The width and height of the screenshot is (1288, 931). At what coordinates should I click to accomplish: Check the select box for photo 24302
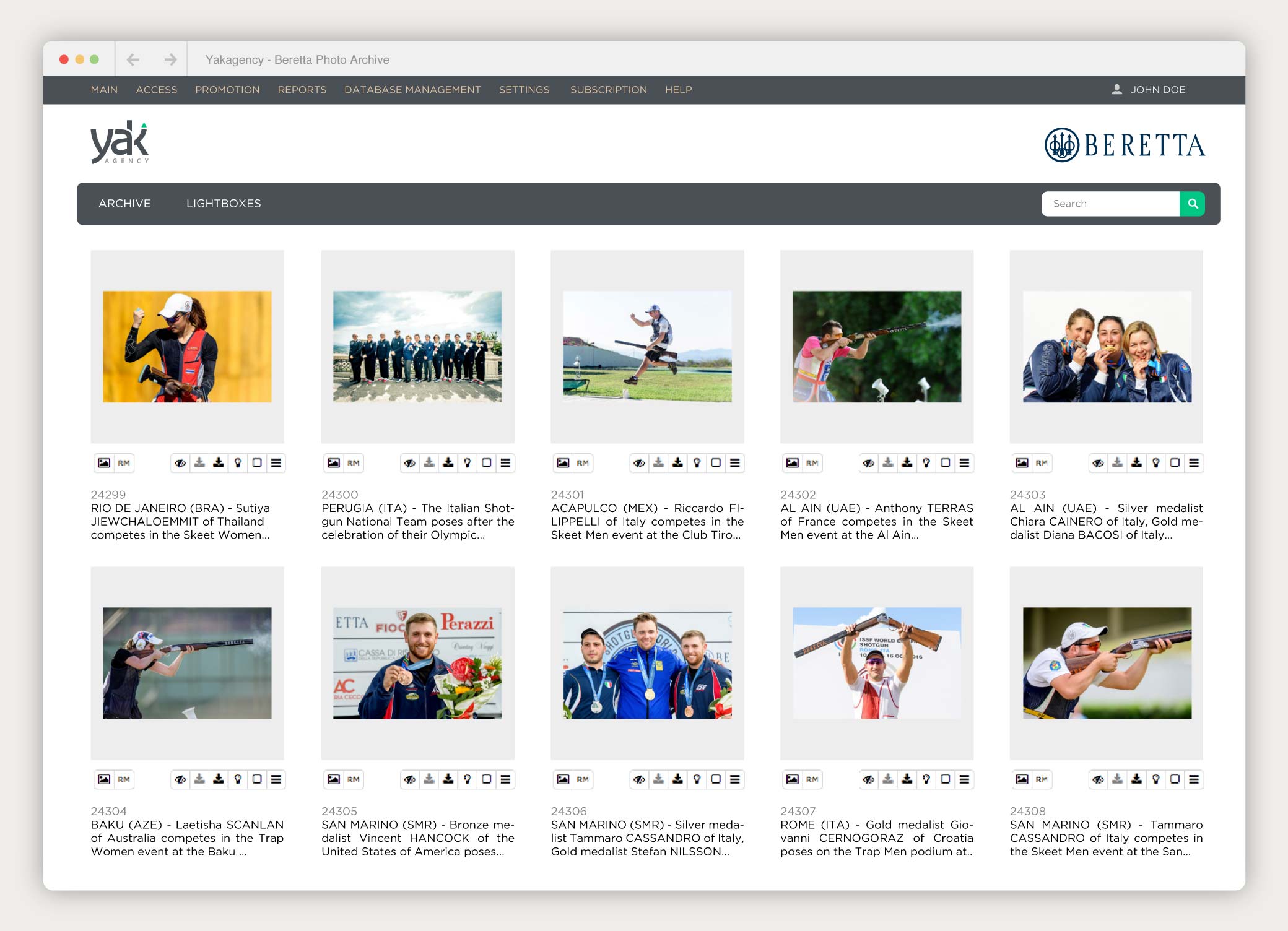(x=946, y=463)
